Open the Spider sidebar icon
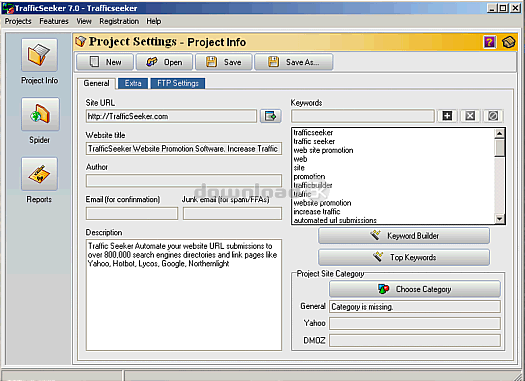Screen dimensions: 525x381 point(40,115)
